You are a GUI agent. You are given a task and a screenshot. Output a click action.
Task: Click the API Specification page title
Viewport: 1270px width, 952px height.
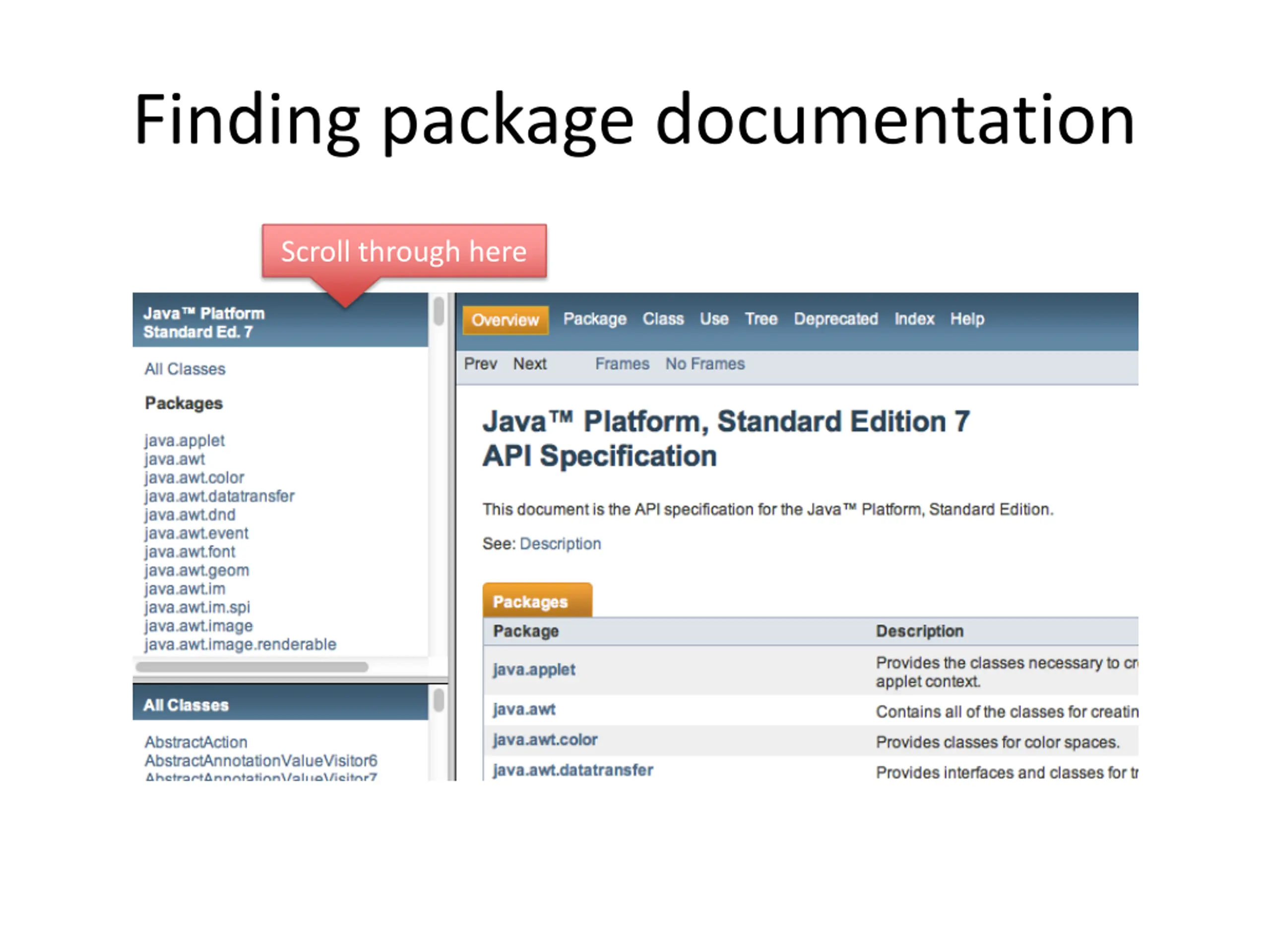726,439
